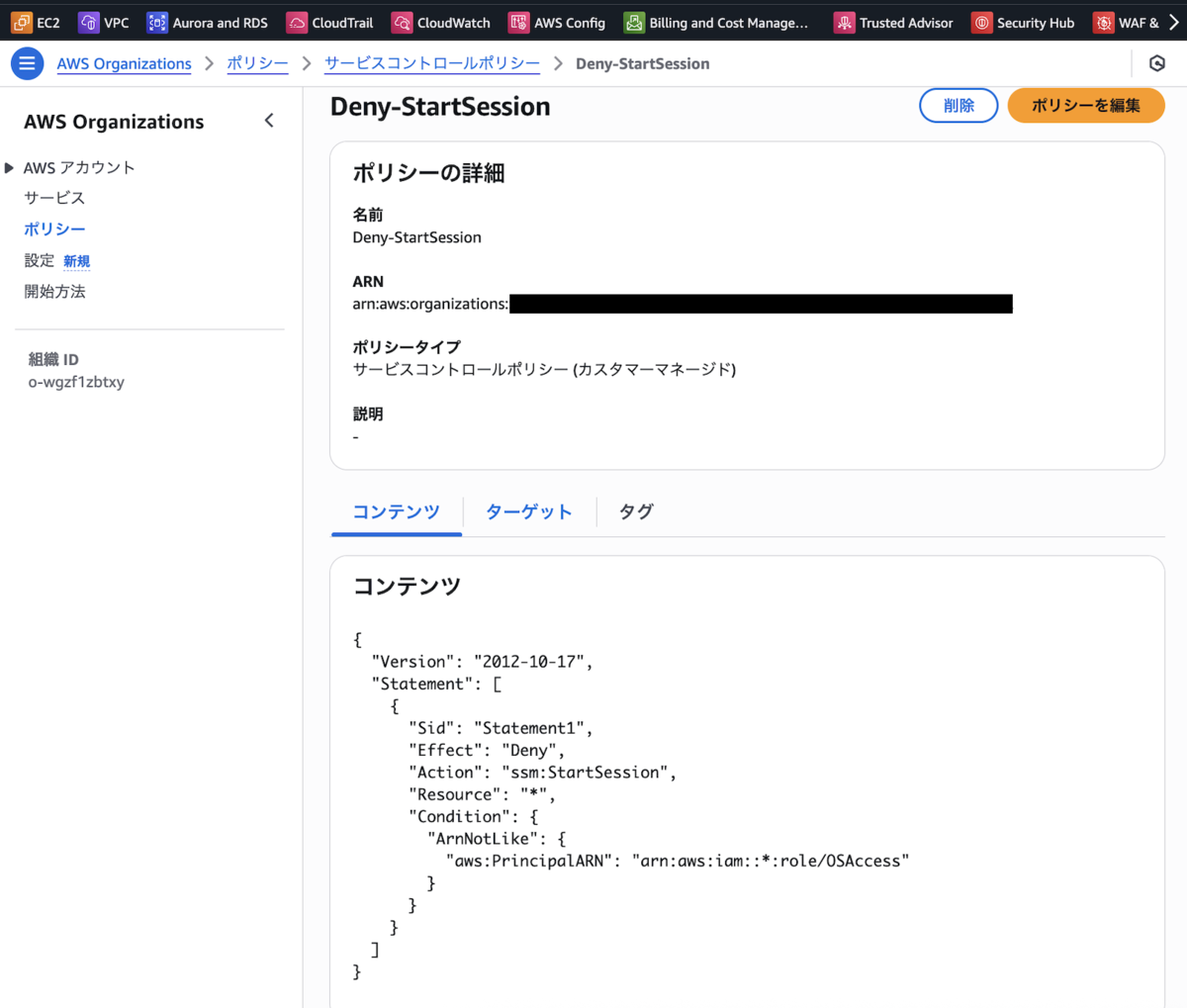
Task: Click the "Effect": "Deny" line
Action: coord(487,750)
